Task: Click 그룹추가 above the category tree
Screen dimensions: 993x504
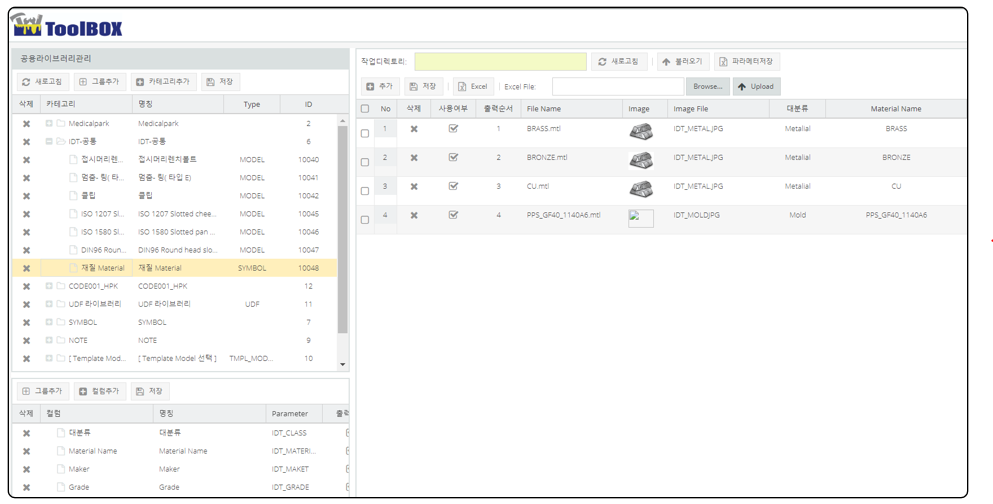Action: [x=99, y=82]
